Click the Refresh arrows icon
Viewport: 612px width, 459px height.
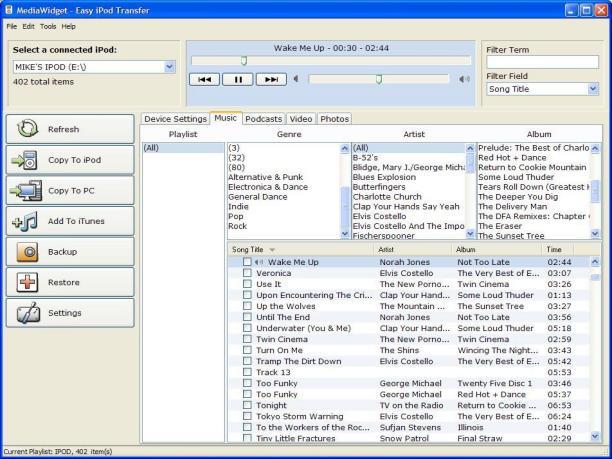(27, 128)
